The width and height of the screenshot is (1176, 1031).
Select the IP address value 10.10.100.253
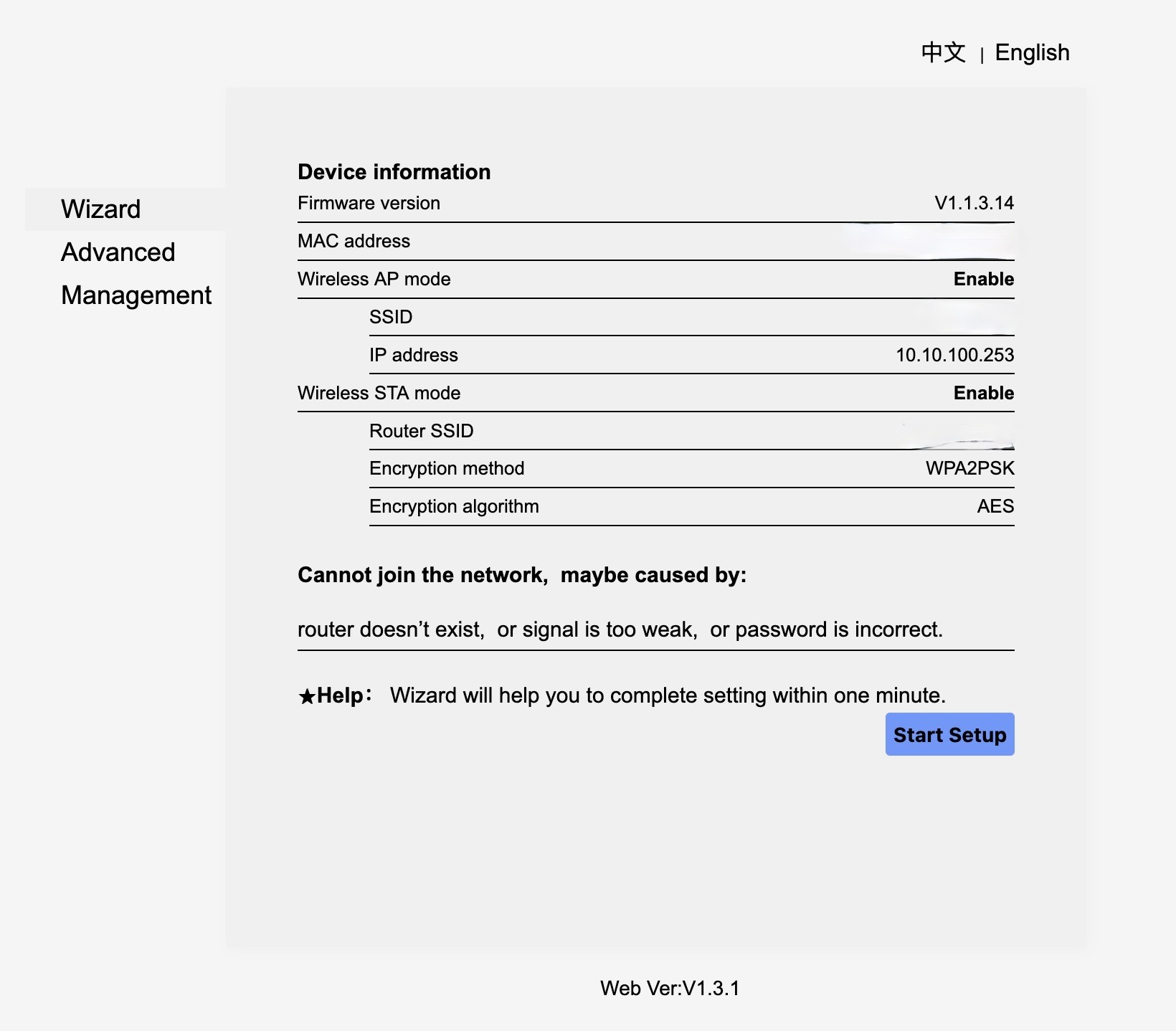point(954,356)
